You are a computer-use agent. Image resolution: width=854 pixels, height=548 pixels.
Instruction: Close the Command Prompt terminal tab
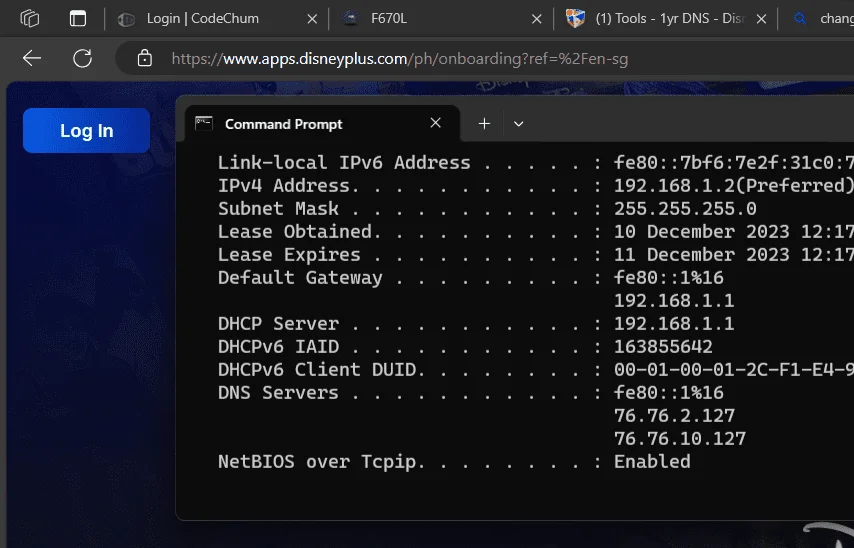(x=435, y=123)
